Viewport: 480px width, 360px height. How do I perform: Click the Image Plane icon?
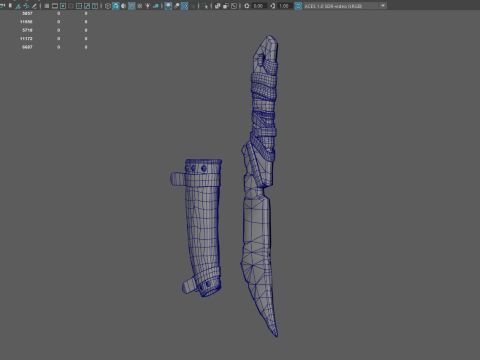point(18,6)
